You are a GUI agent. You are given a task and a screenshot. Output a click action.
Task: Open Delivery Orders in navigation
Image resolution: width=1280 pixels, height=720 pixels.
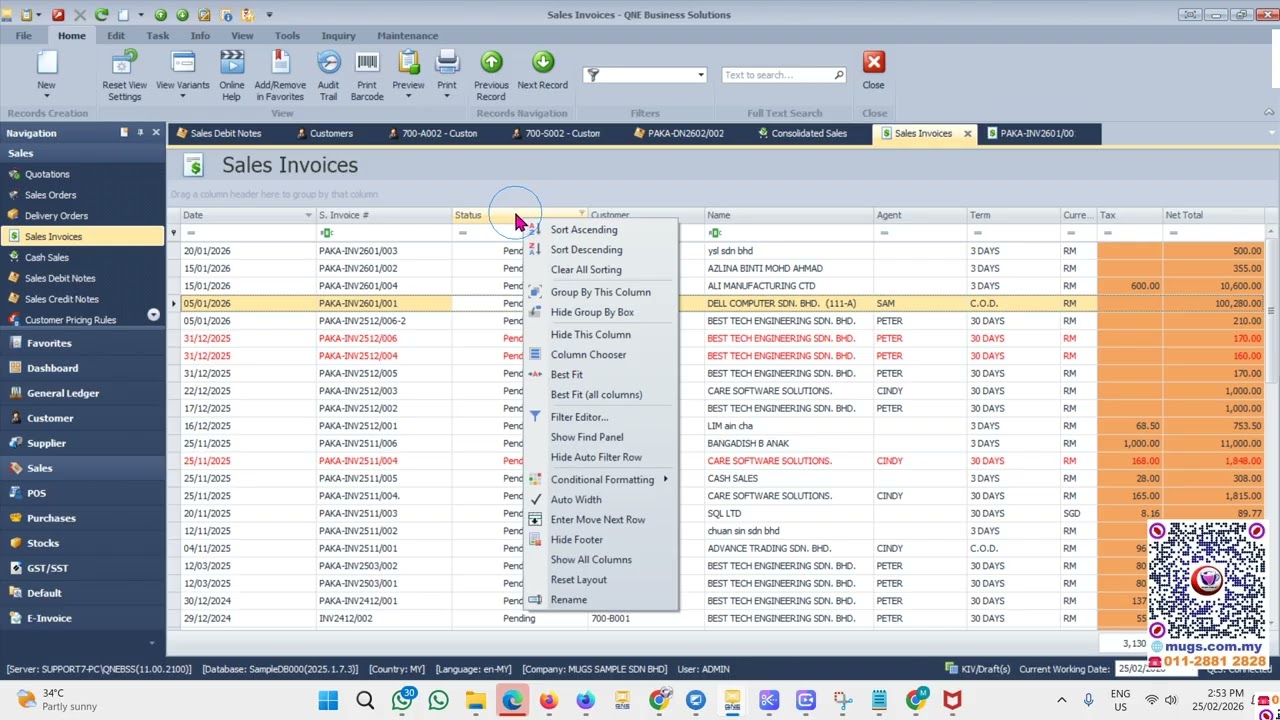(x=83, y=216)
